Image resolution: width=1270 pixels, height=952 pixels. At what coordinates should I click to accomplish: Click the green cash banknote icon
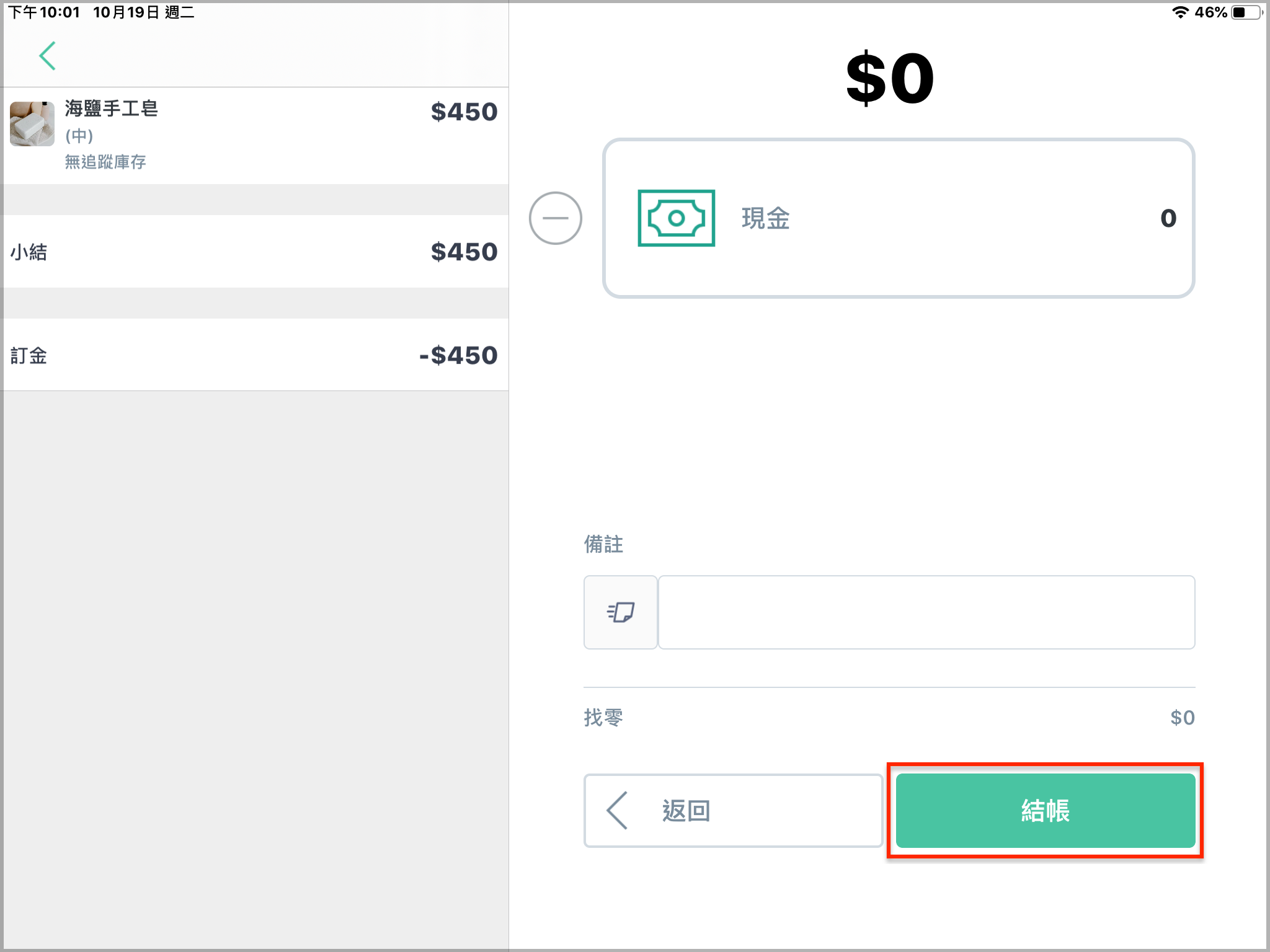coord(676,218)
